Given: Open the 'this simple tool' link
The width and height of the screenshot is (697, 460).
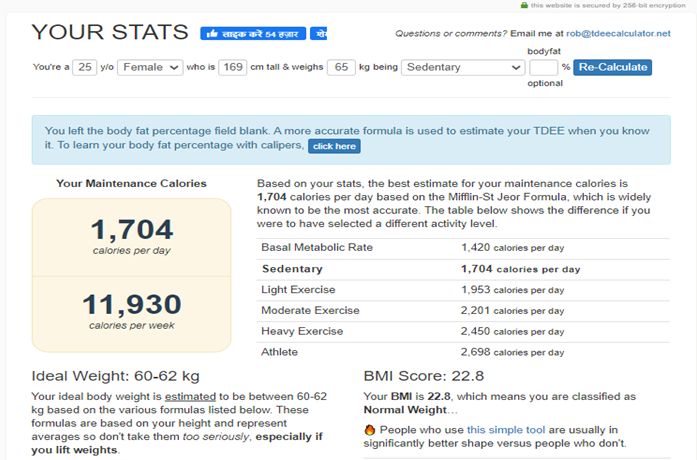Looking at the screenshot, I should click(506, 430).
